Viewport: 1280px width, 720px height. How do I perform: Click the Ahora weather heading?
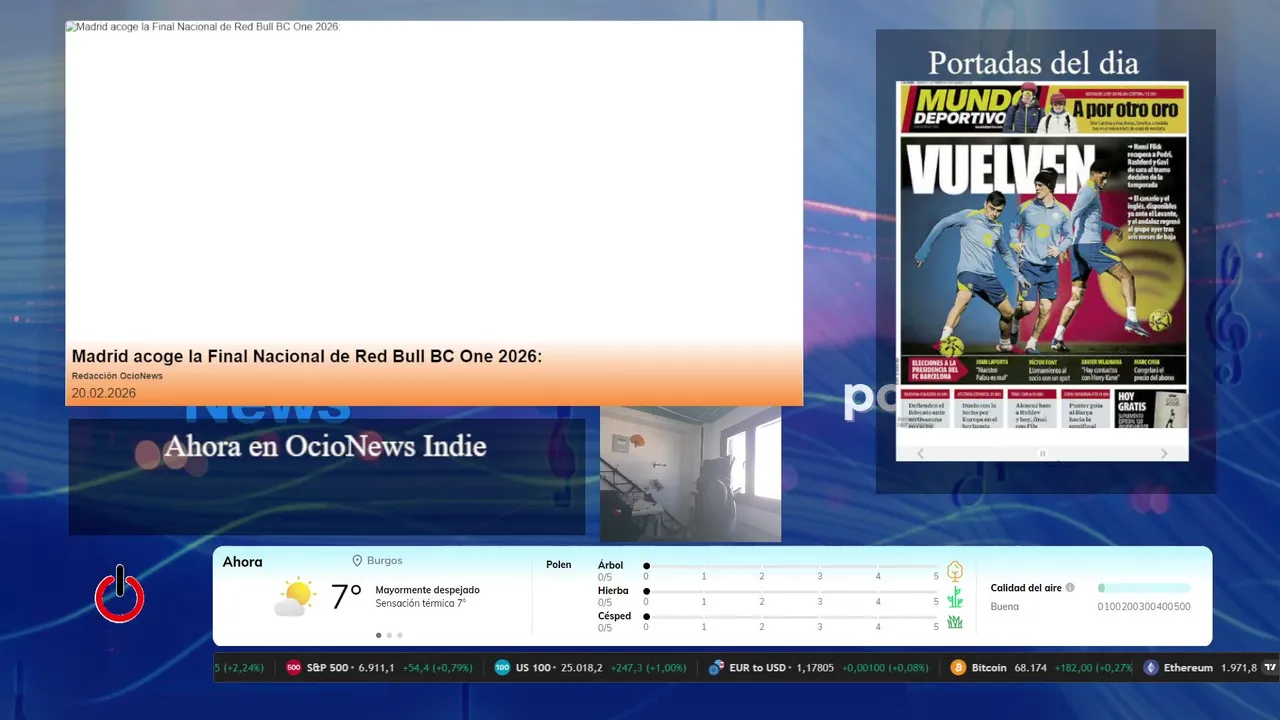point(242,562)
